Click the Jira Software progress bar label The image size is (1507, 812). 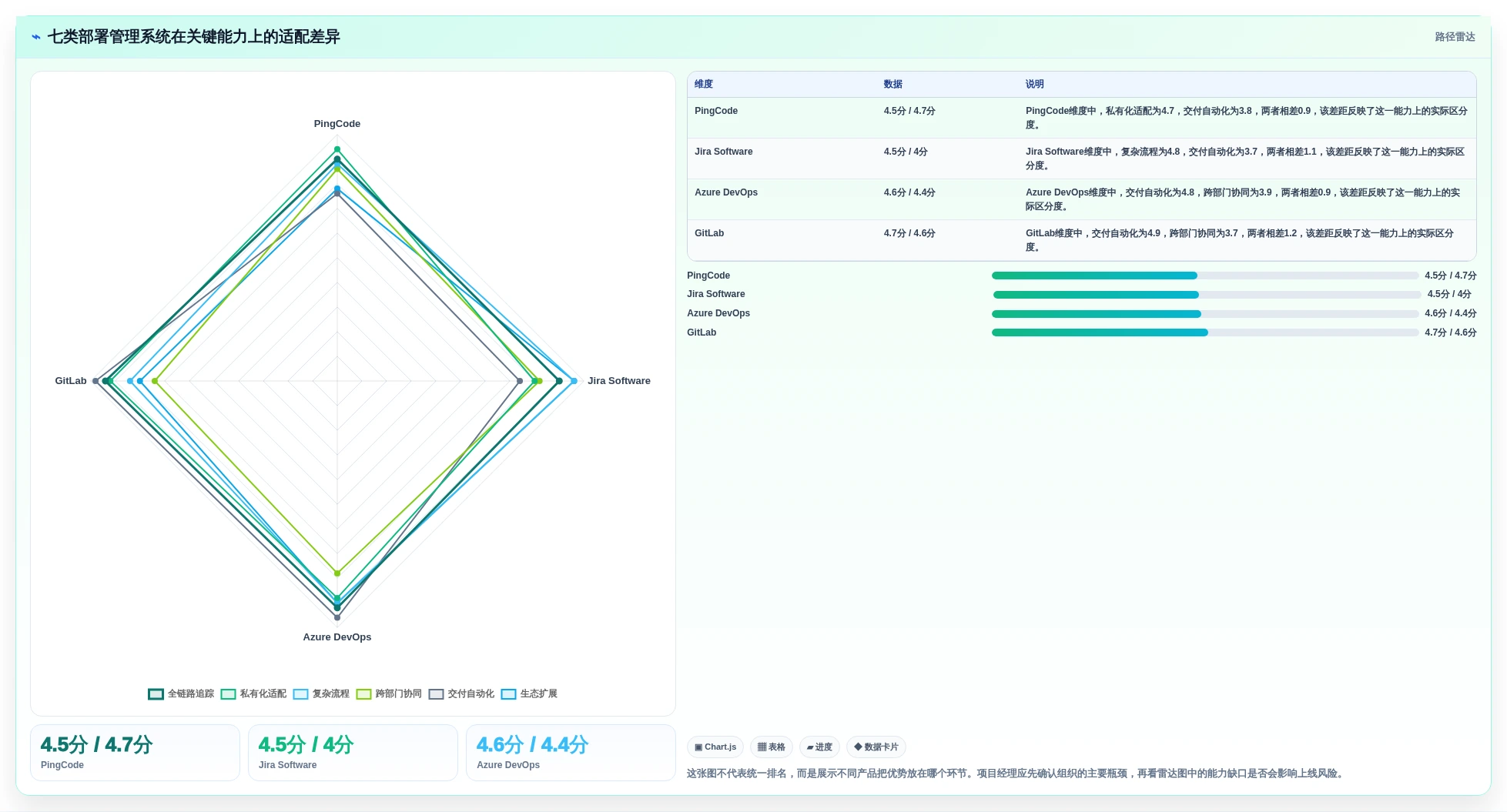click(716, 294)
